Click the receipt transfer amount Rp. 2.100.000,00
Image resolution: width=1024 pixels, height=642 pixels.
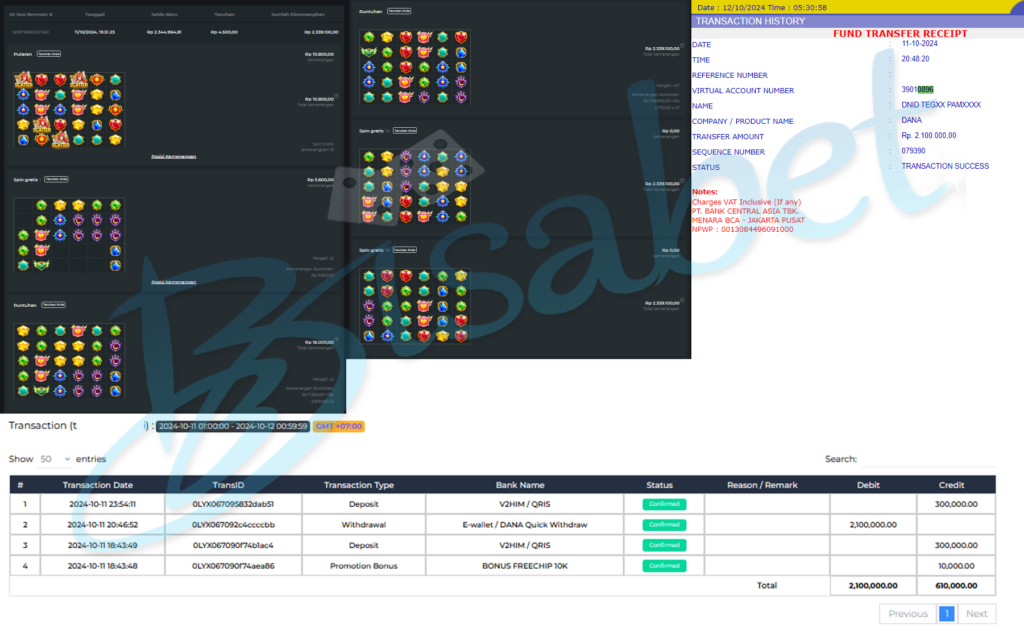tap(929, 136)
